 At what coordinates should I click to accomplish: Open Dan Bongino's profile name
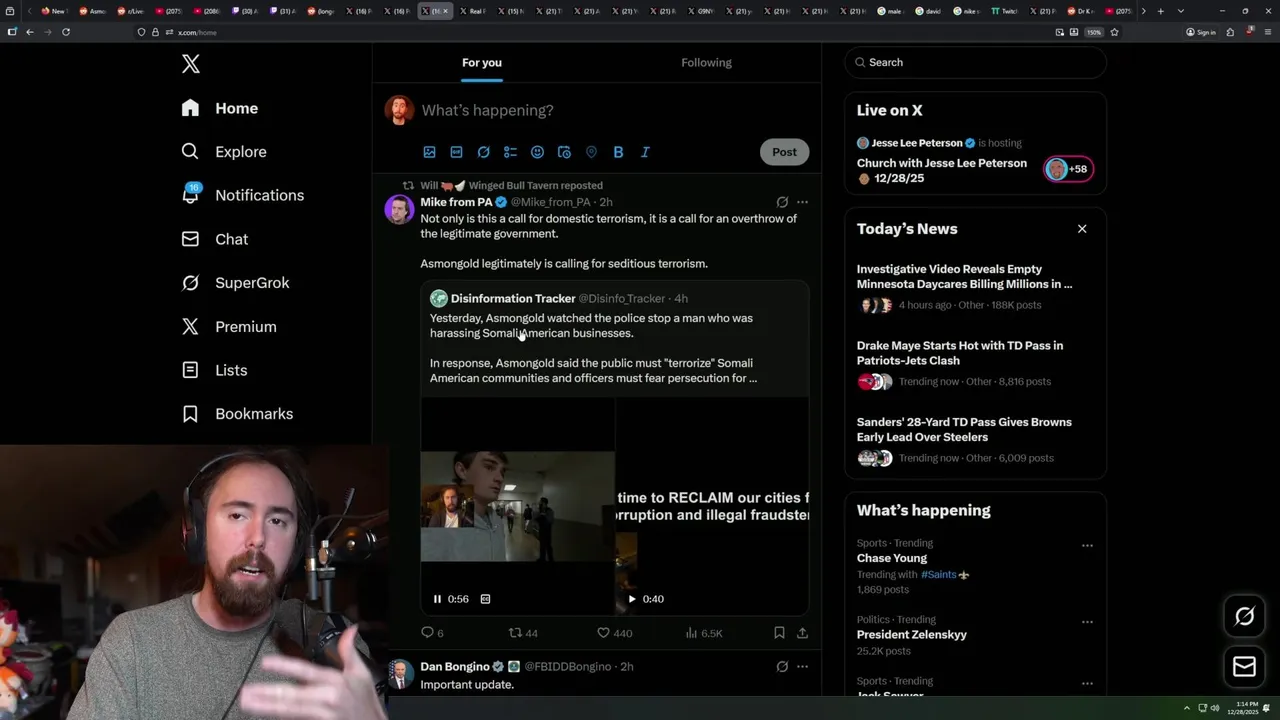tap(455, 667)
